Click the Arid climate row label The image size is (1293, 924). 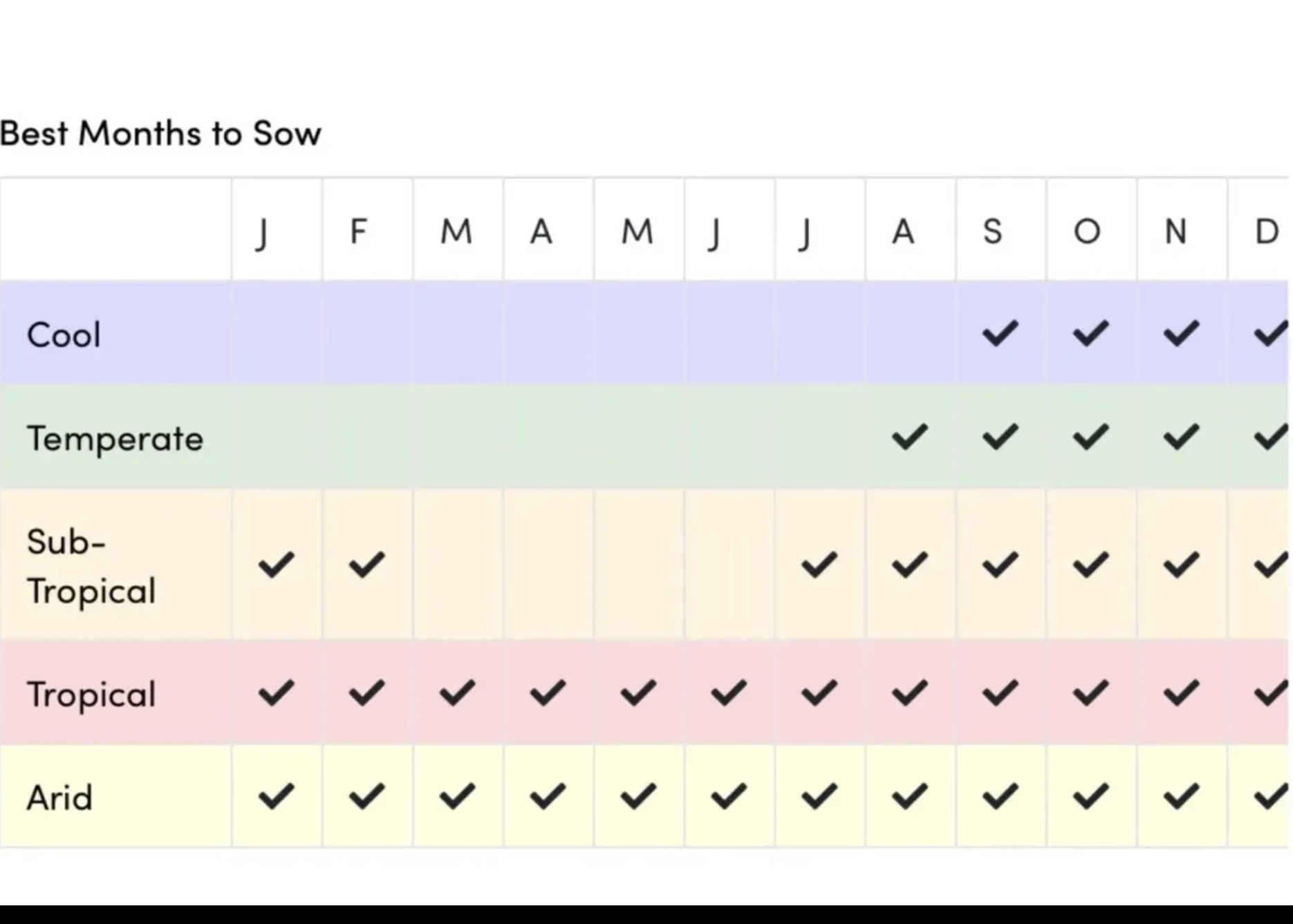pyautogui.click(x=59, y=798)
